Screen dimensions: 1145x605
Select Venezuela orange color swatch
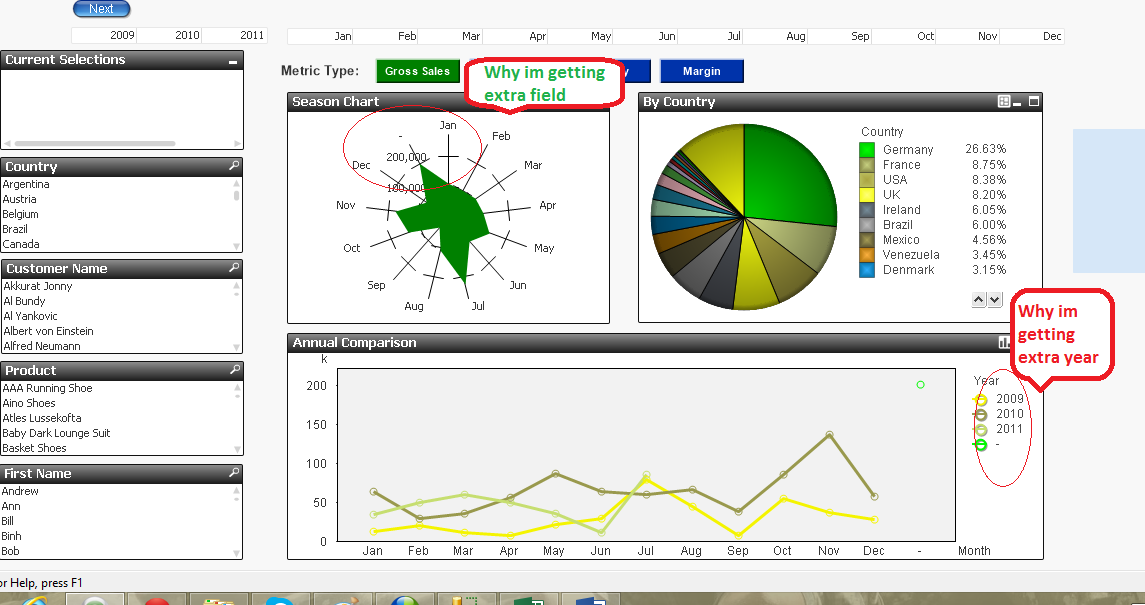coord(867,255)
